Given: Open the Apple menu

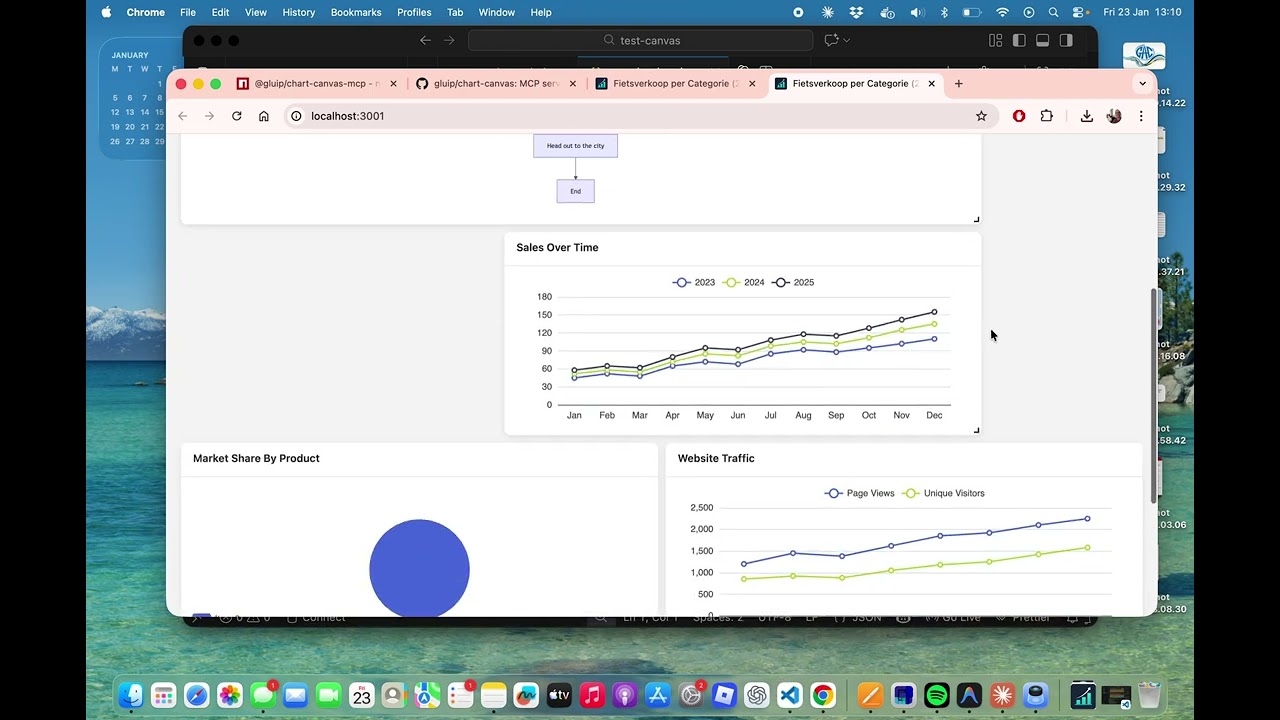Looking at the screenshot, I should point(106,12).
